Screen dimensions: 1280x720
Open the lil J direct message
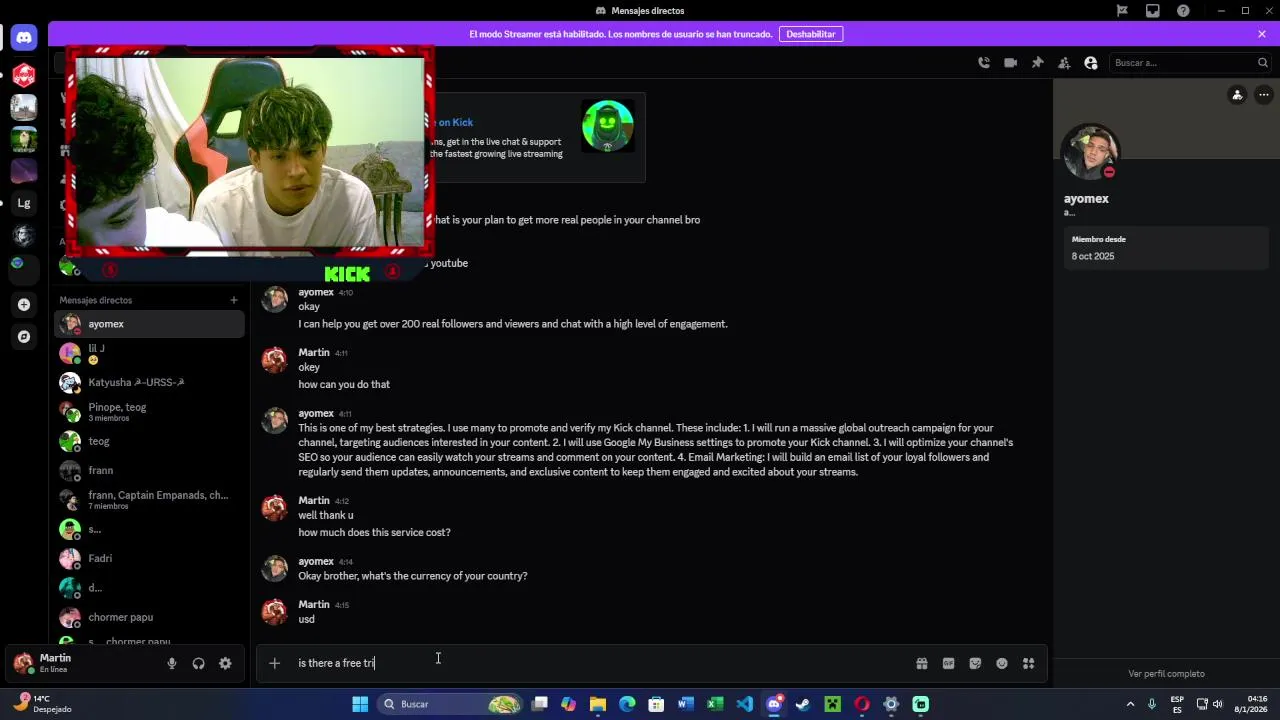pyautogui.click(x=149, y=353)
